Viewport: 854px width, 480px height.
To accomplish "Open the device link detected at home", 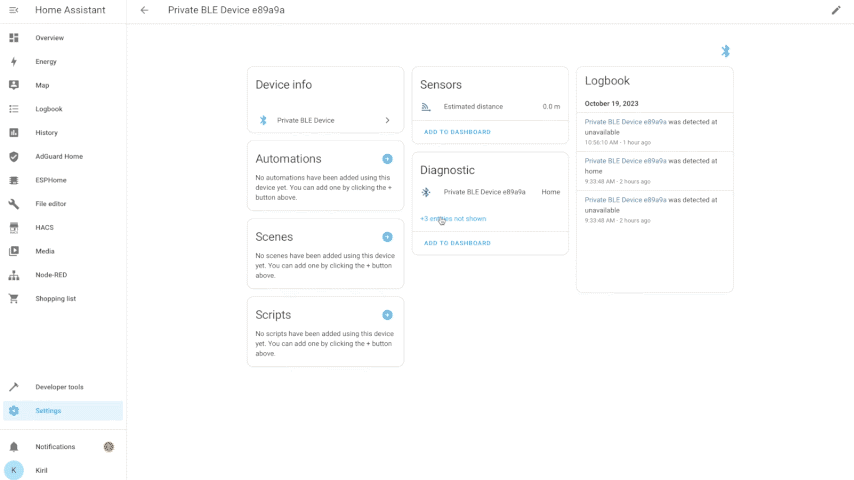I will click(x=625, y=161).
